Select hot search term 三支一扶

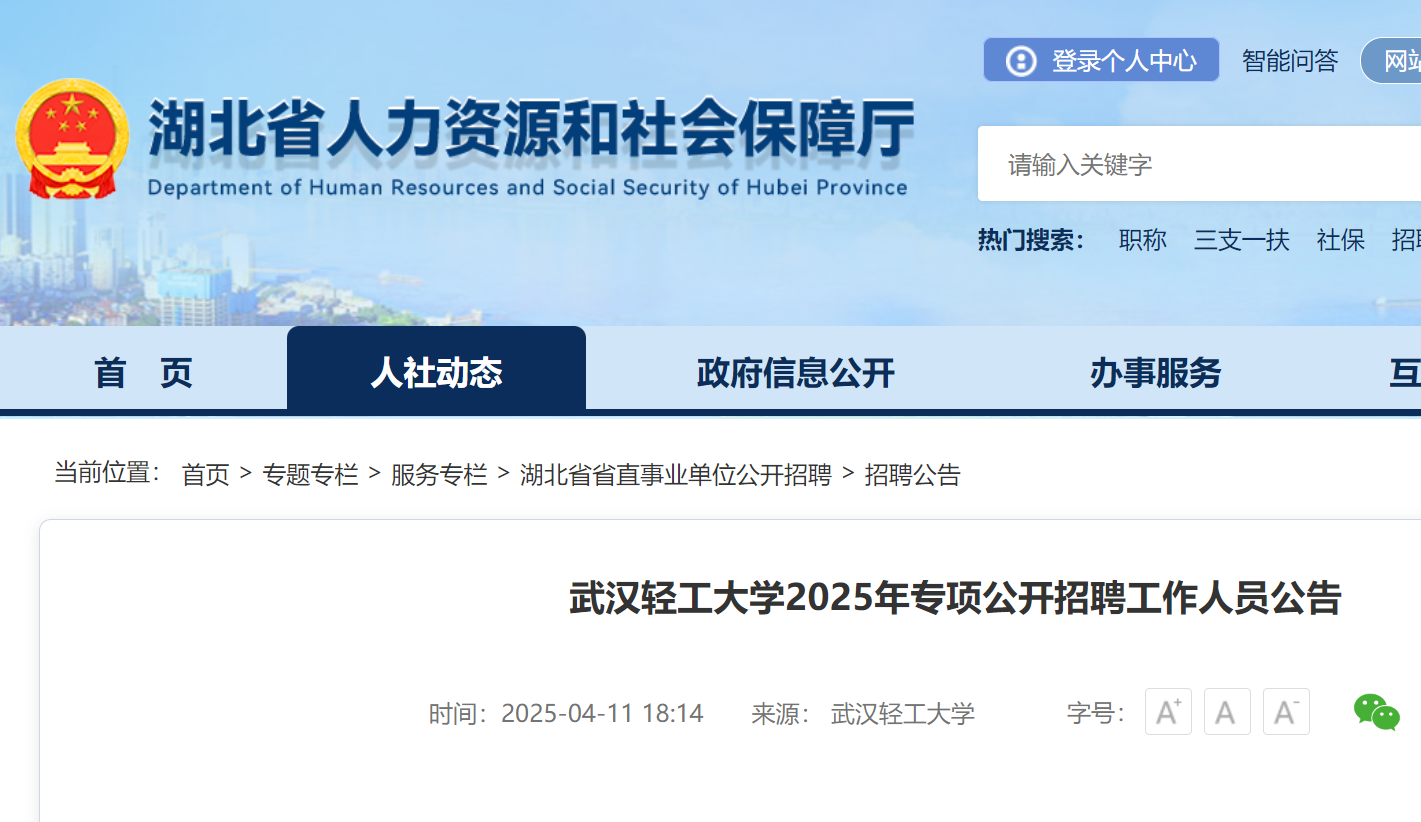(x=1242, y=240)
